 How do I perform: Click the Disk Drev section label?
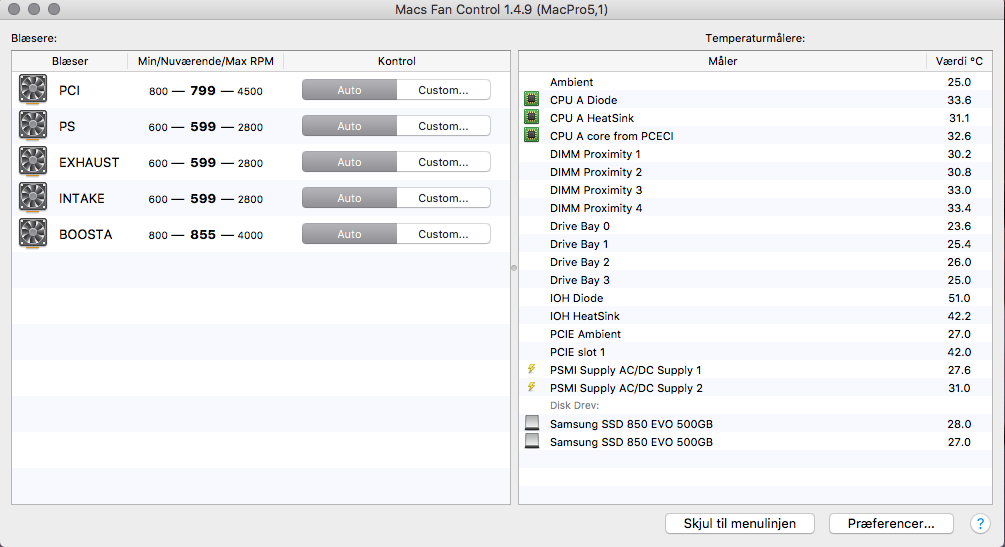(574, 405)
